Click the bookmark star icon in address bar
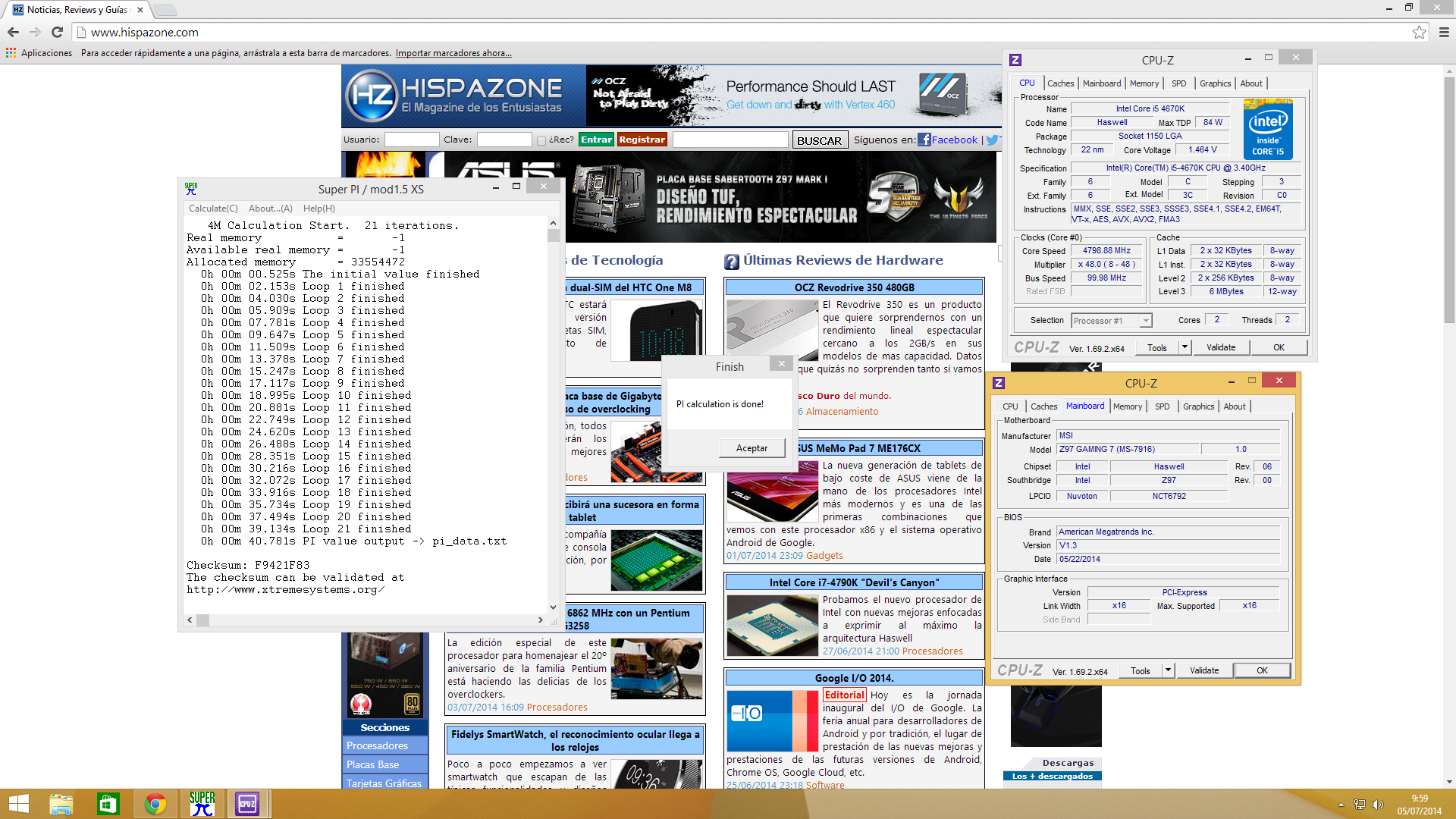Screen dimensions: 1456x819 pos(1419,32)
